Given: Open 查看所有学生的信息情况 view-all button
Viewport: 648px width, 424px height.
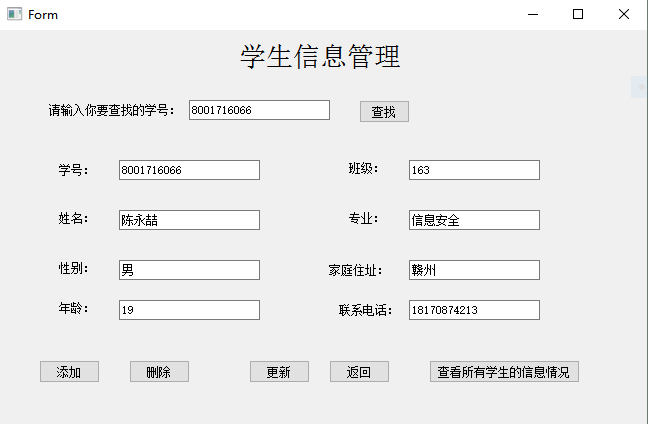Looking at the screenshot, I should pyautogui.click(x=504, y=372).
